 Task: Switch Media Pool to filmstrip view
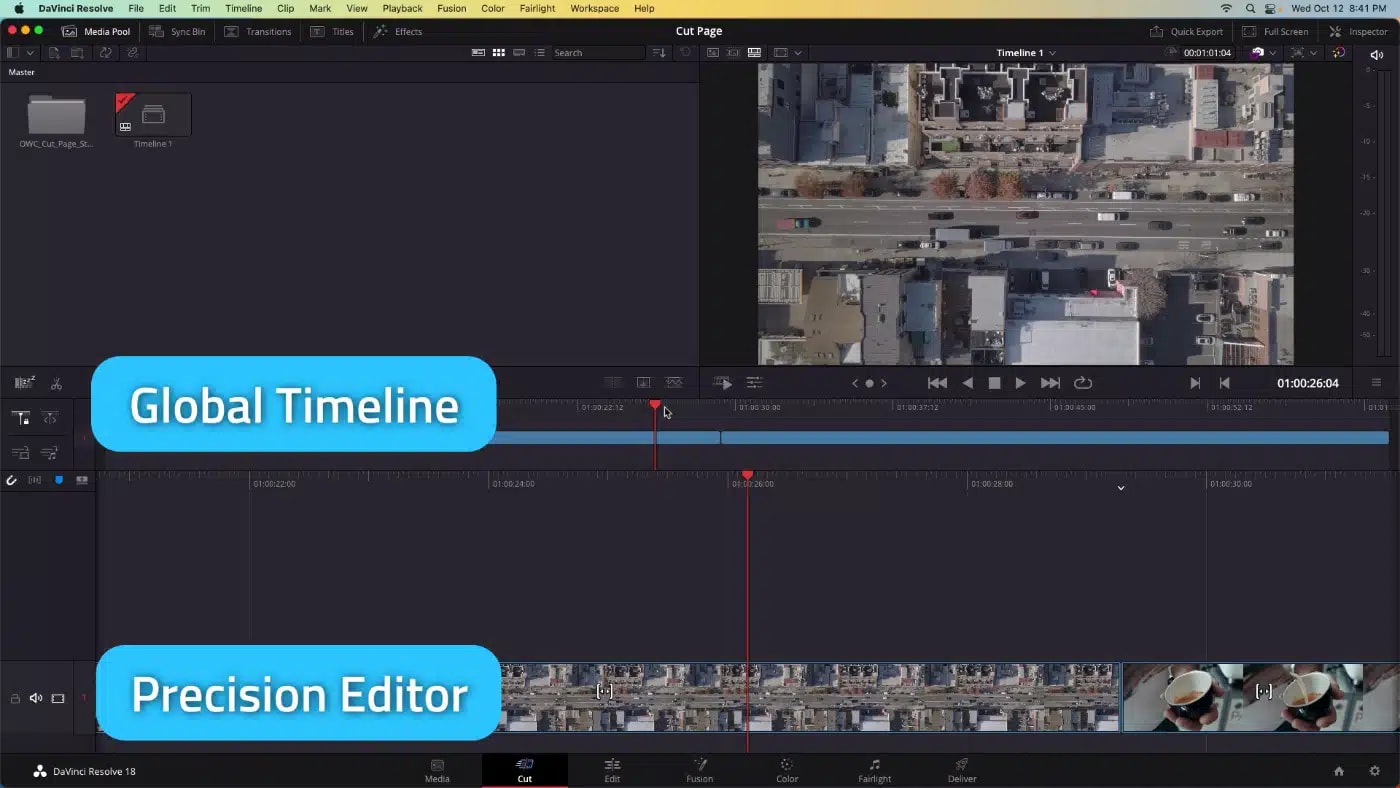coord(479,52)
